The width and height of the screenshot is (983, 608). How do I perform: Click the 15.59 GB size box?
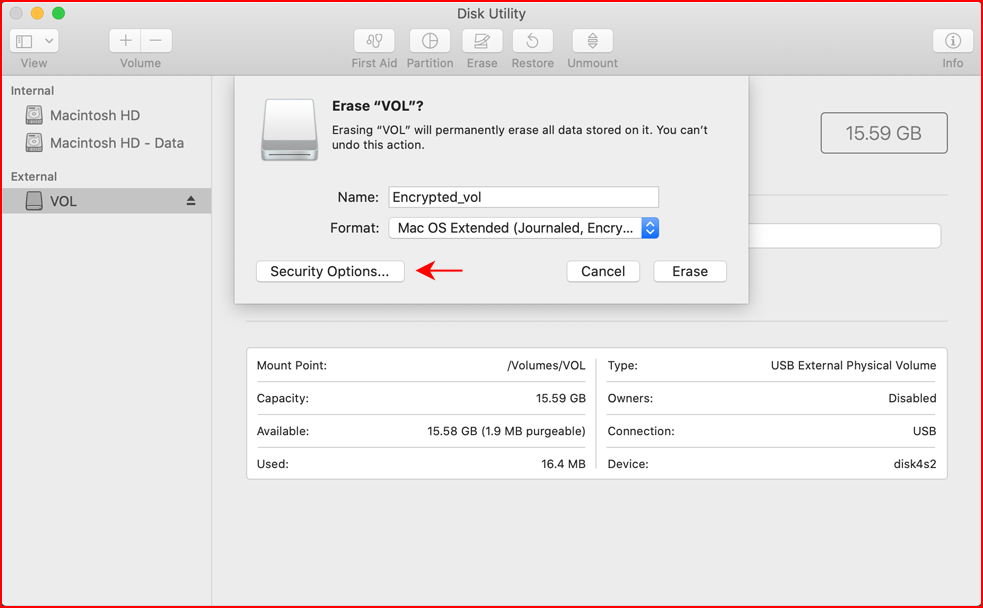[884, 133]
